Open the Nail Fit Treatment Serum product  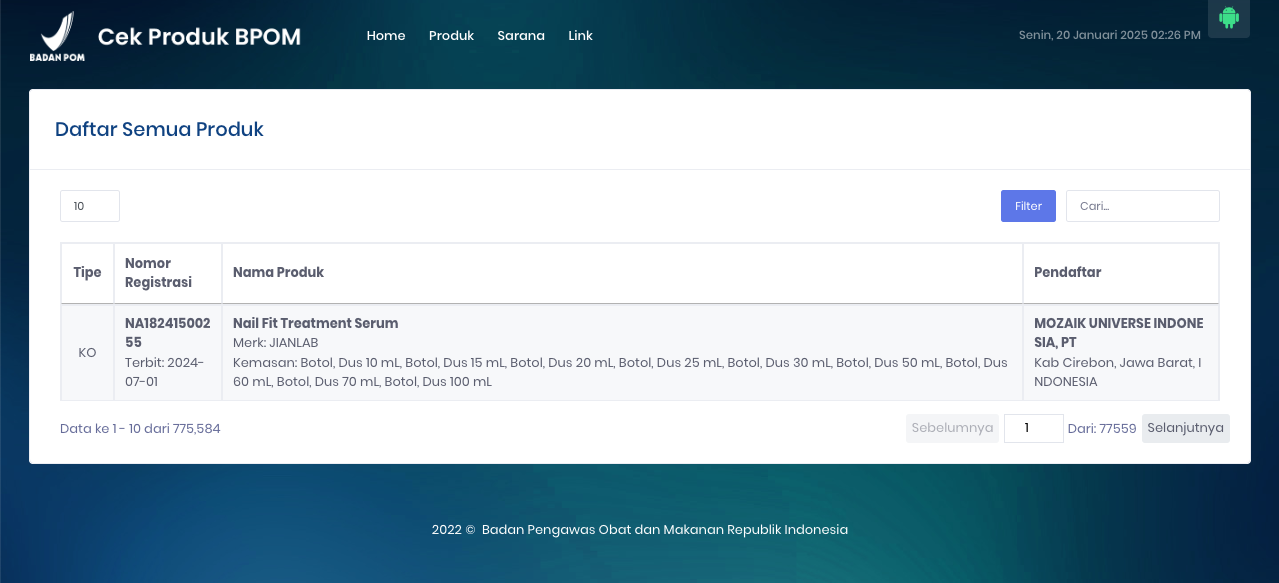(x=315, y=323)
